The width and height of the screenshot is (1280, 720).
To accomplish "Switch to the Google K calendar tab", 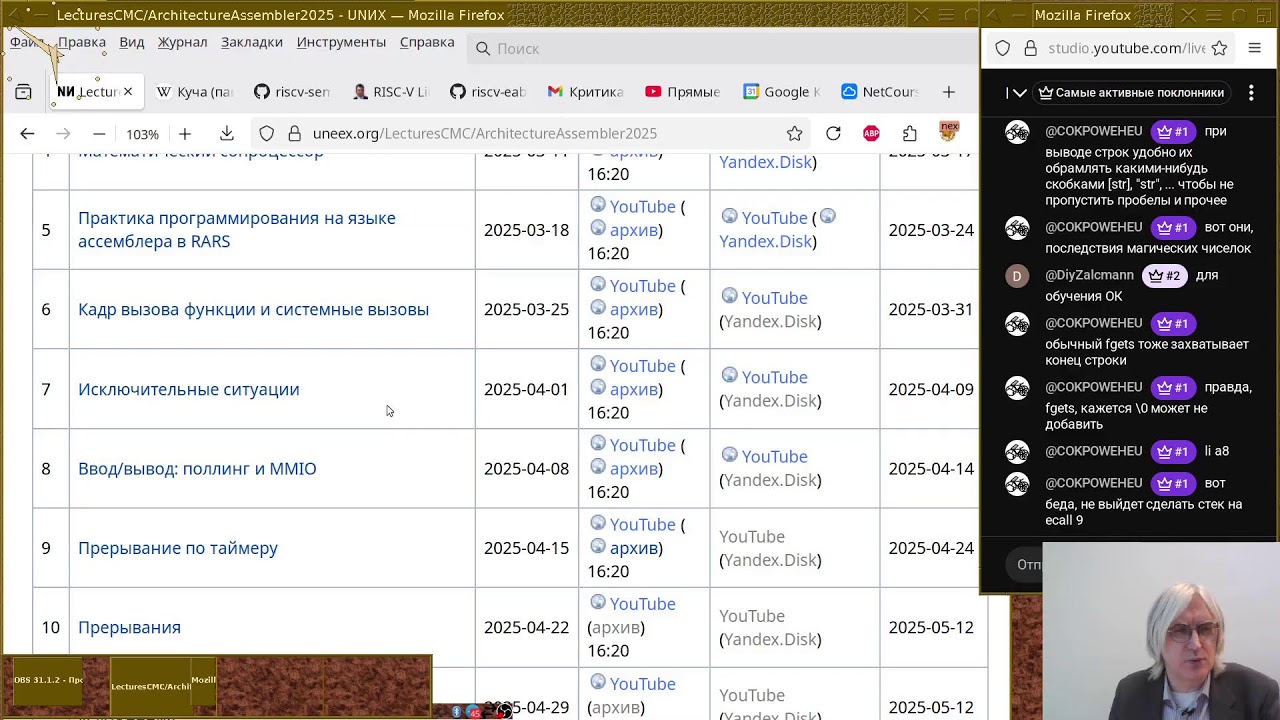I will pos(782,92).
